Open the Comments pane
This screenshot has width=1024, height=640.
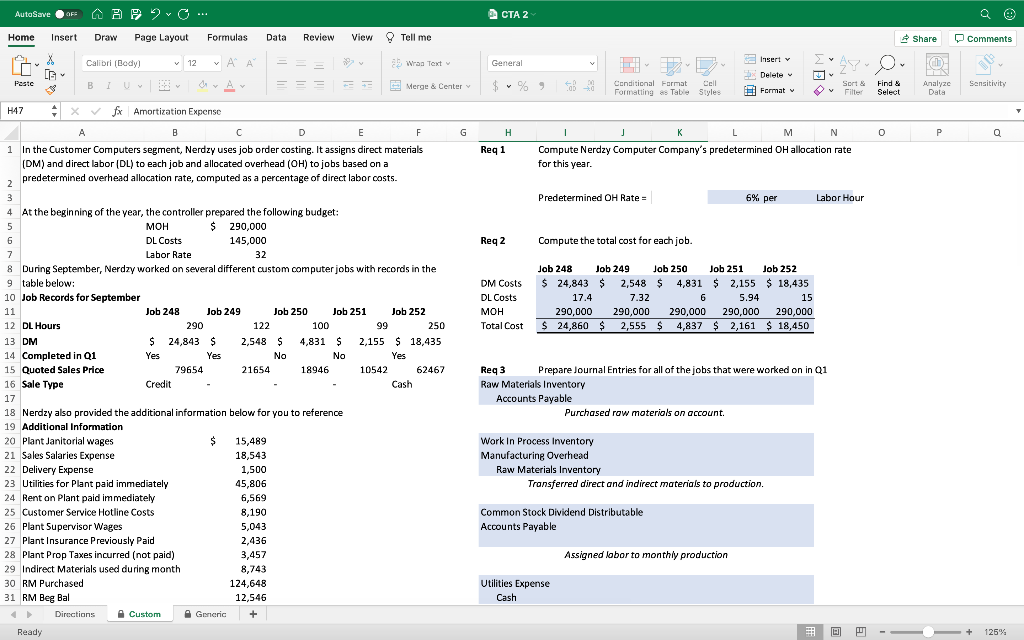pyautogui.click(x=983, y=39)
